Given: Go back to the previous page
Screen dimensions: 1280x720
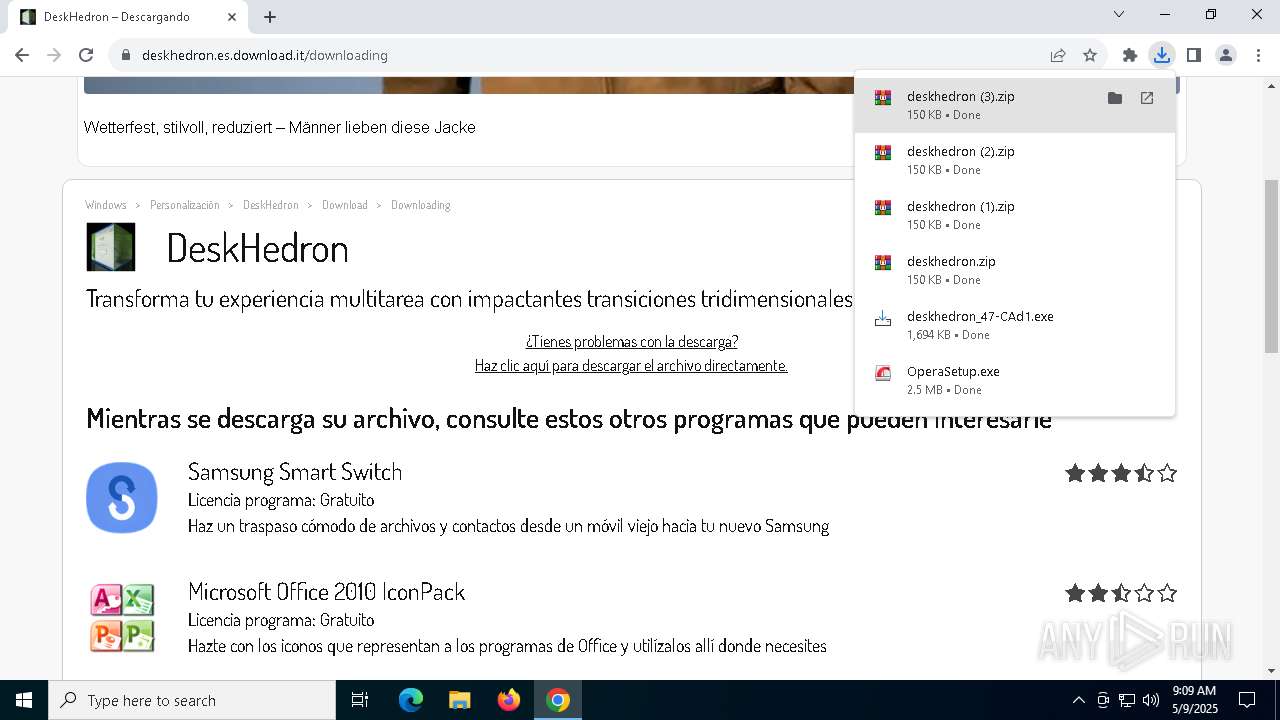Looking at the screenshot, I should click(22, 55).
